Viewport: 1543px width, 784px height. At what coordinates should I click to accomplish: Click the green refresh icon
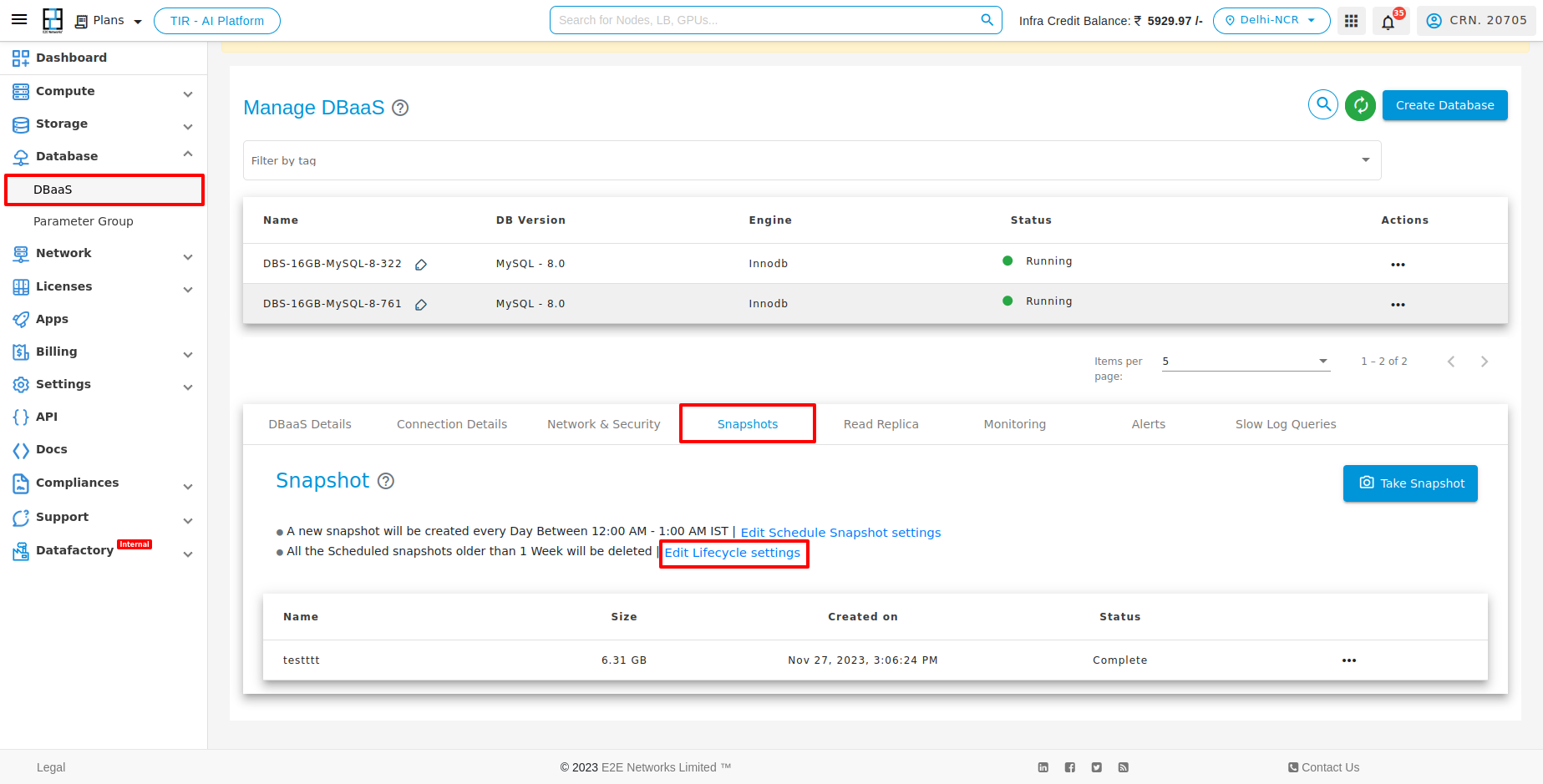pyautogui.click(x=1361, y=105)
